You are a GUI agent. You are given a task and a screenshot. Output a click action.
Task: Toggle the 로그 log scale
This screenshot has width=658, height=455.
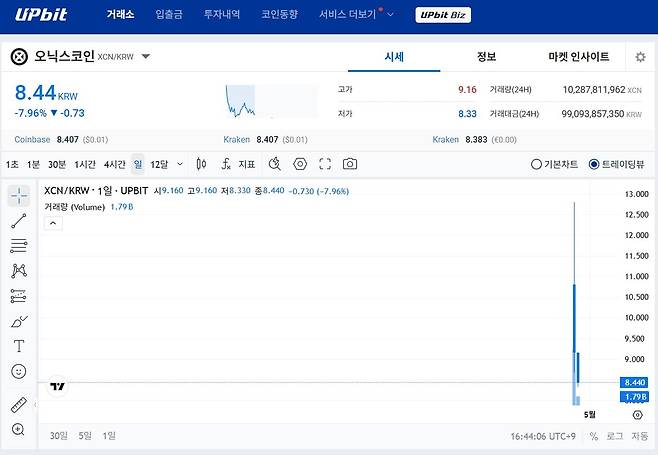coord(615,437)
